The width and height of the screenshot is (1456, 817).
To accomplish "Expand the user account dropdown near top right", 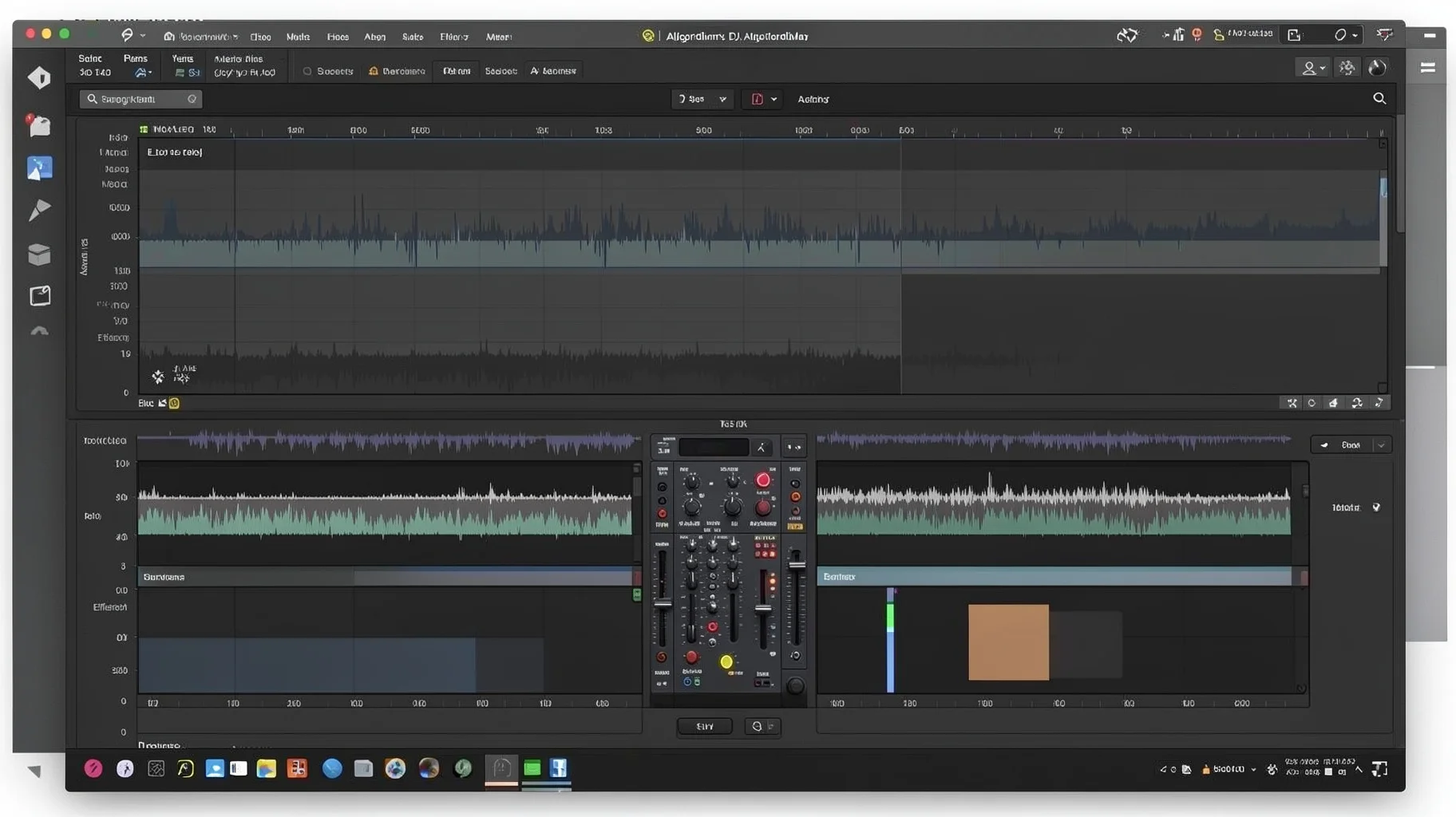I will click(1313, 68).
